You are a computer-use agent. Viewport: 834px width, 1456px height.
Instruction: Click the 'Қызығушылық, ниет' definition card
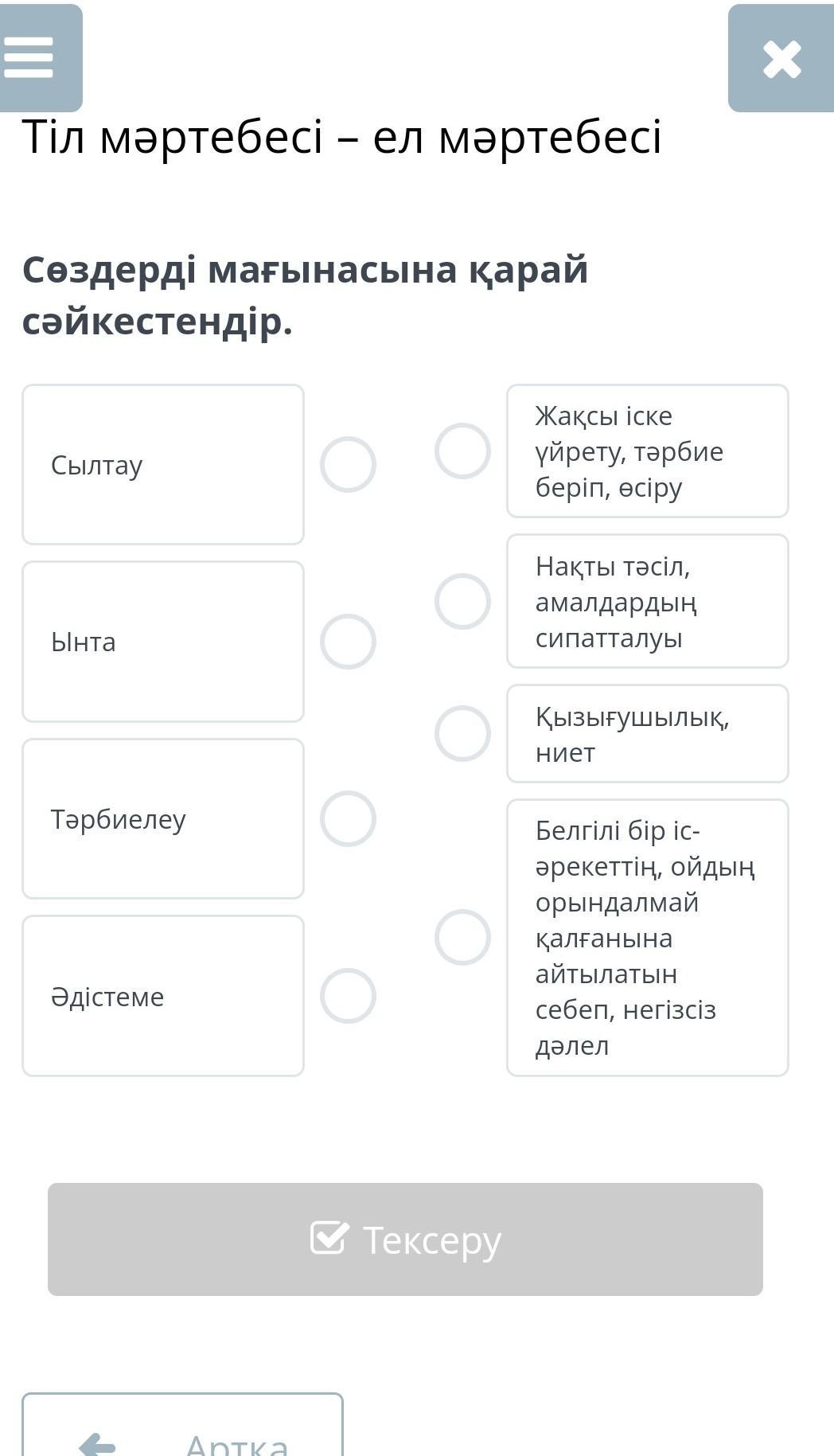[648, 734]
